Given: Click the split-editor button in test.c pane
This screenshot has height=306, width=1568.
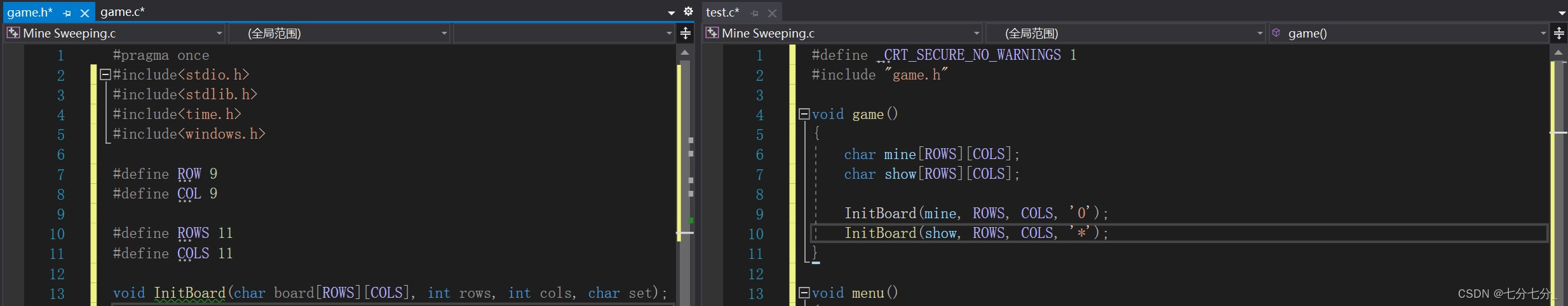Looking at the screenshot, I should coord(1559,33).
